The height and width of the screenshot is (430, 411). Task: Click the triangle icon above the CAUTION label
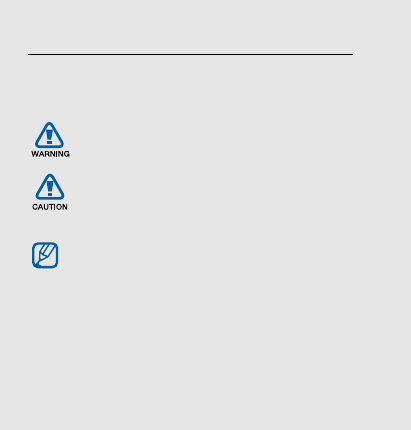[50, 187]
